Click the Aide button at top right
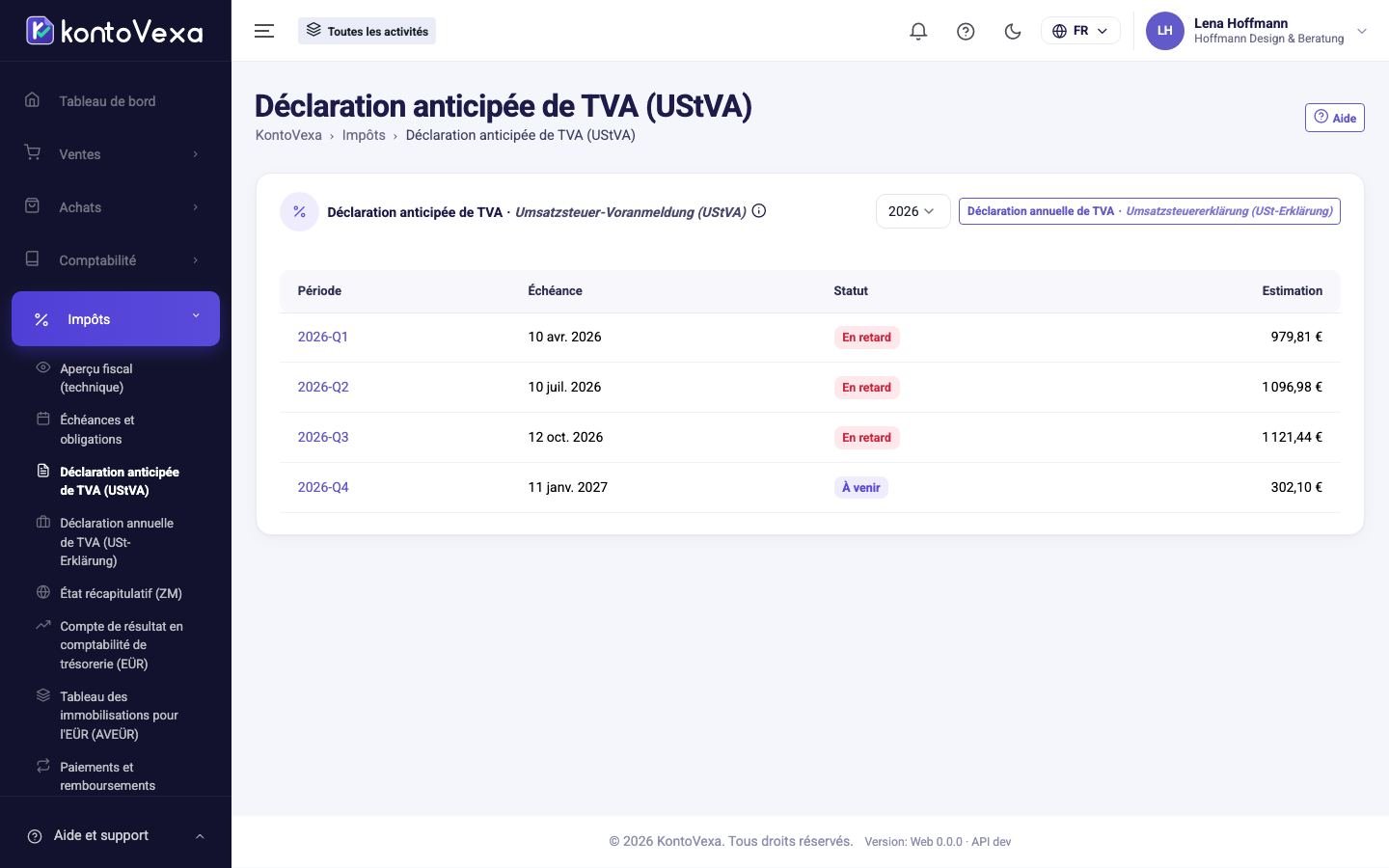This screenshot has width=1389, height=868. (1334, 118)
